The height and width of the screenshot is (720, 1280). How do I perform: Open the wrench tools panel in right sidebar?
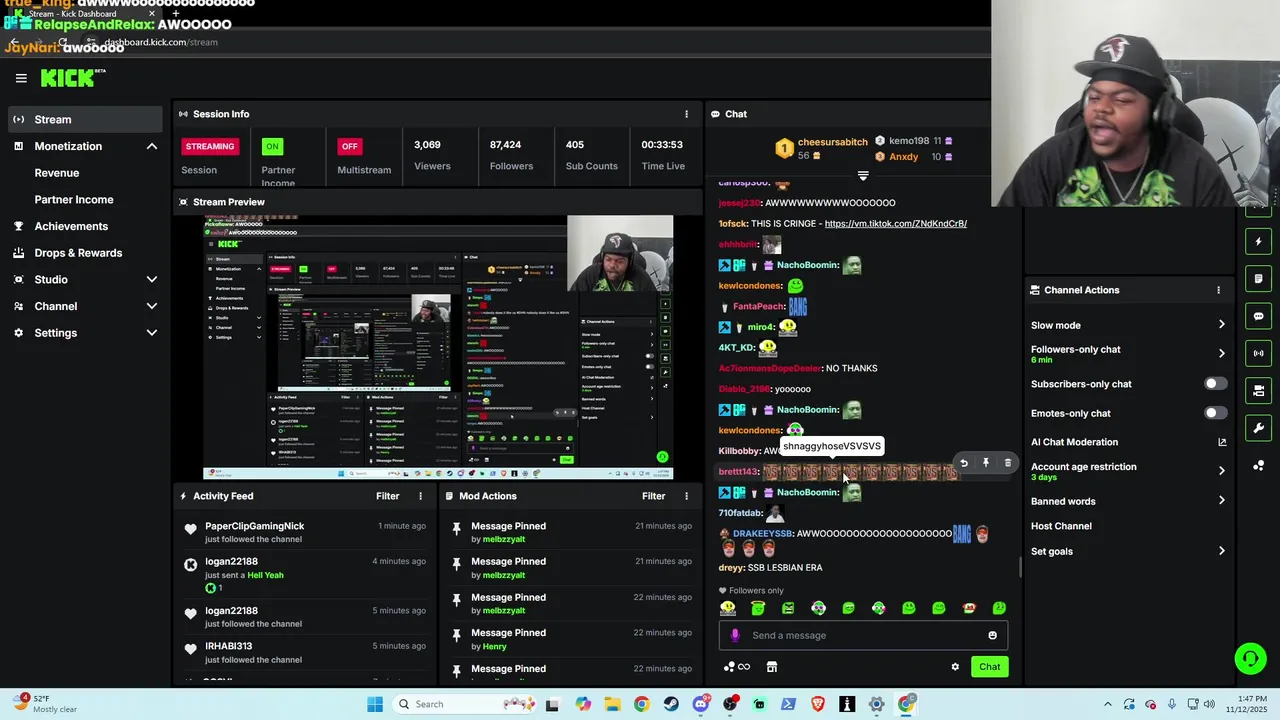pyautogui.click(x=1259, y=428)
